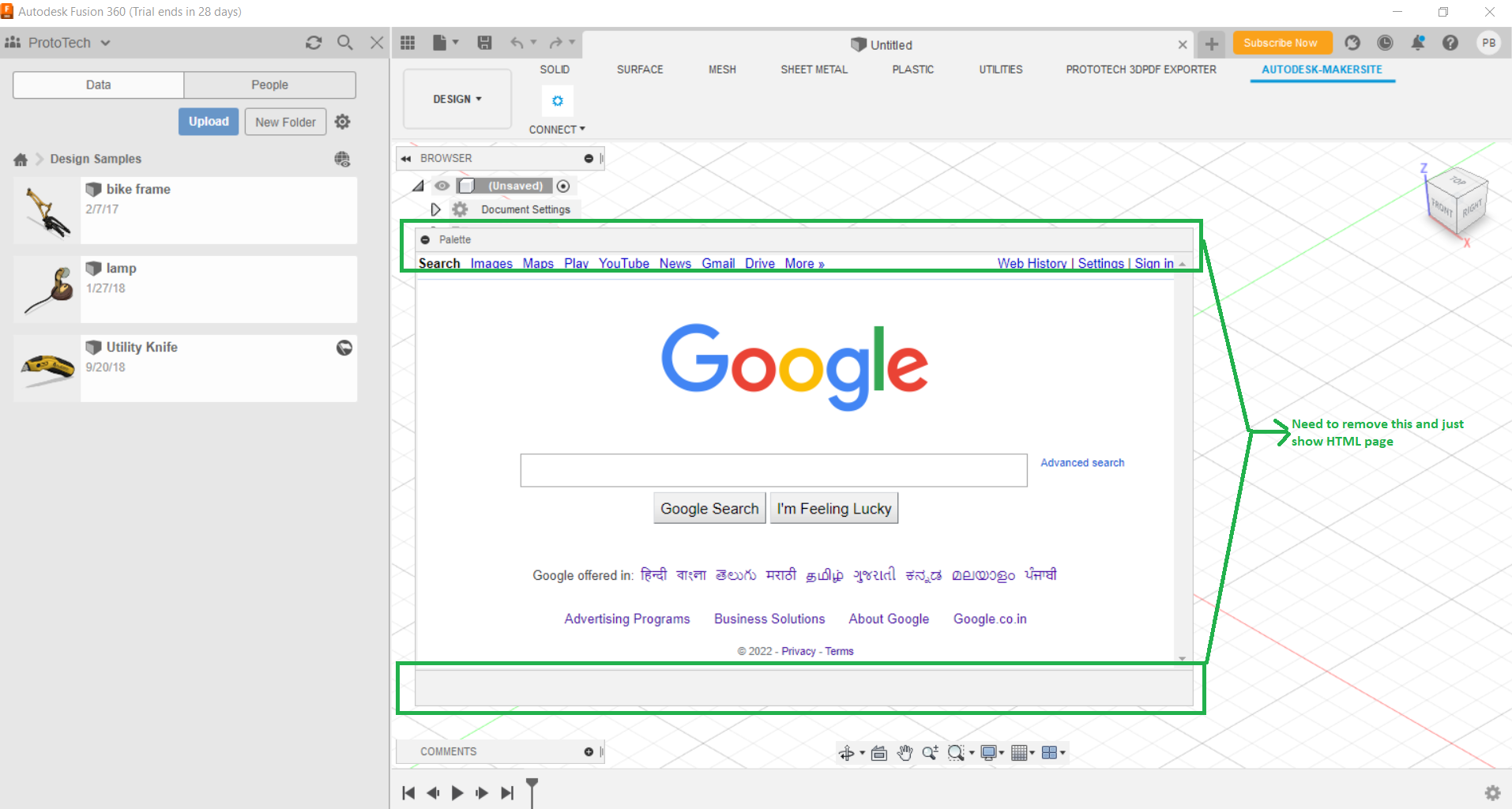Image resolution: width=1512 pixels, height=809 pixels.
Task: Play the timeline
Action: (457, 792)
